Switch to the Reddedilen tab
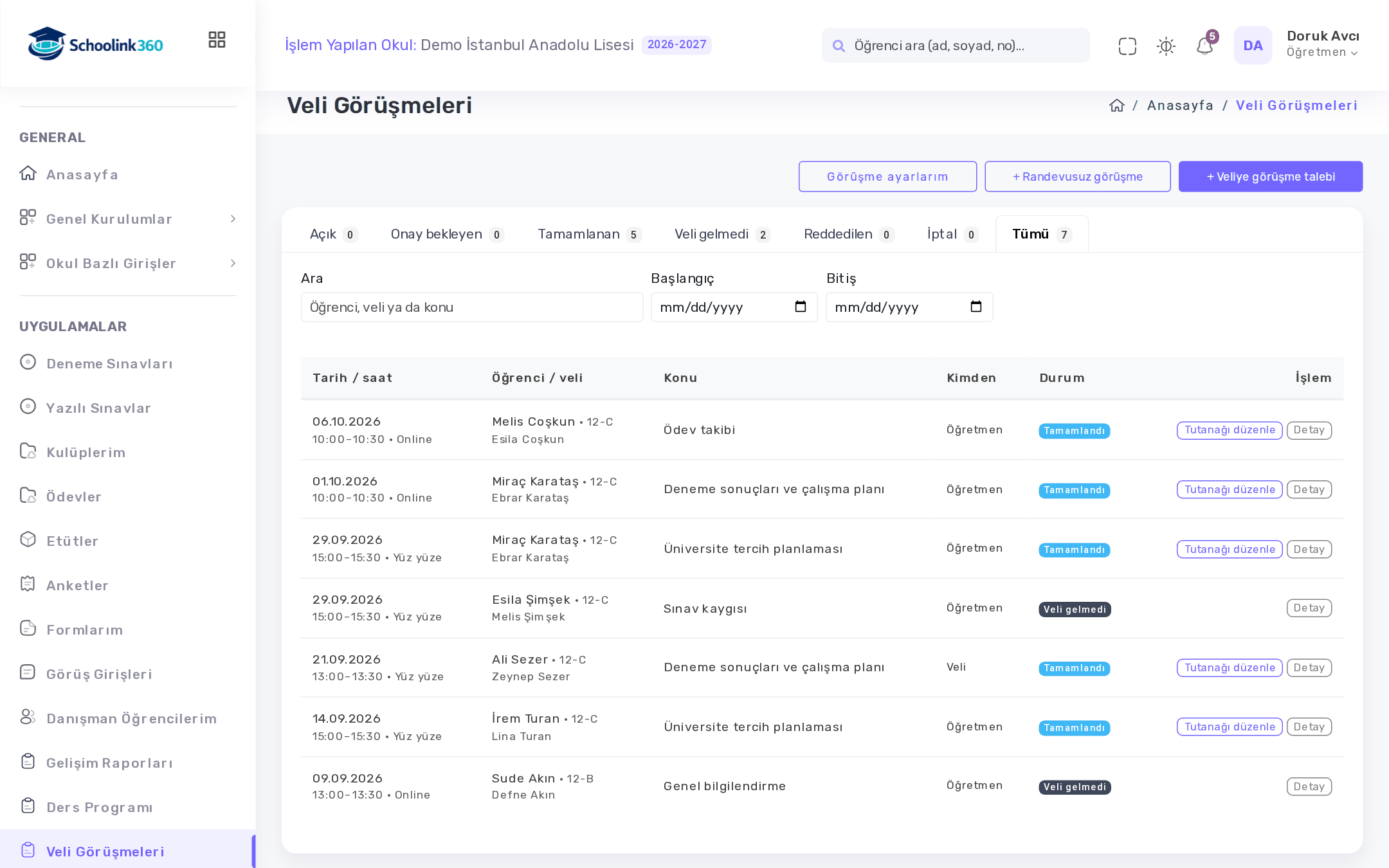Image resolution: width=1389 pixels, height=868 pixels. 848,234
